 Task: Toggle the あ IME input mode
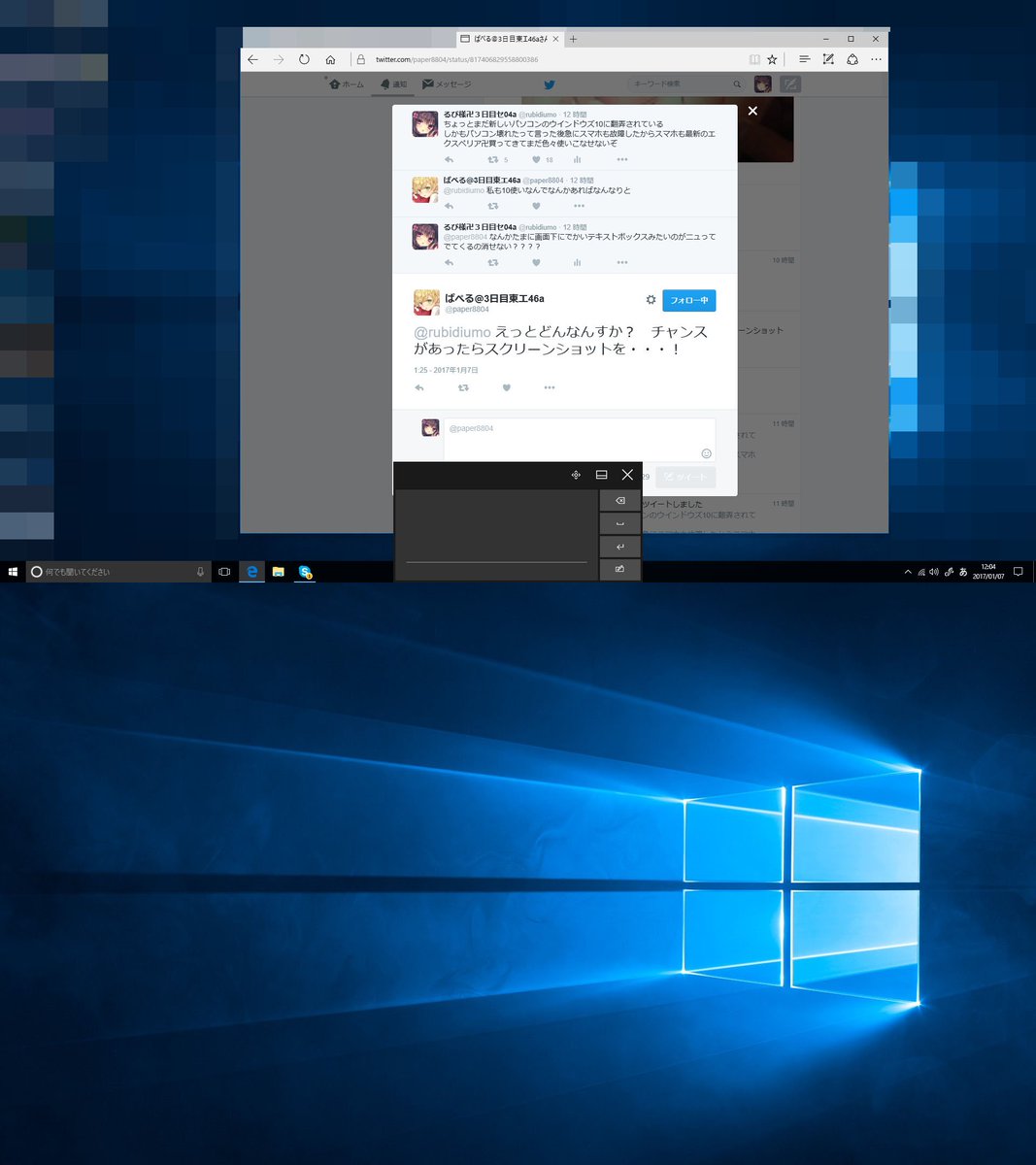tap(963, 572)
